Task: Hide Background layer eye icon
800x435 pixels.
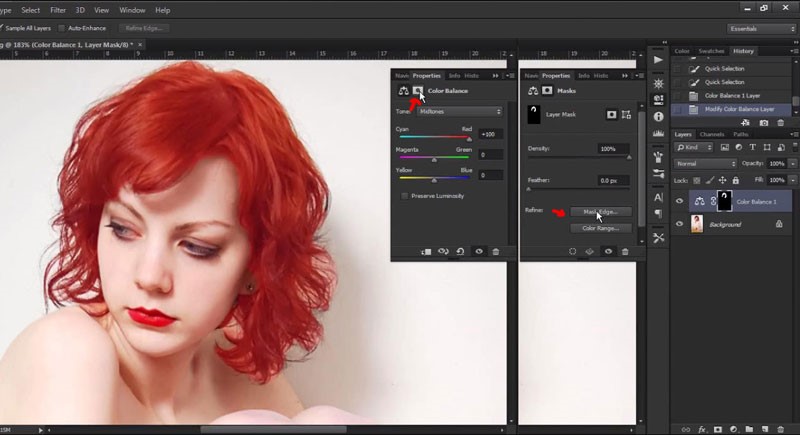Action: pyautogui.click(x=679, y=224)
